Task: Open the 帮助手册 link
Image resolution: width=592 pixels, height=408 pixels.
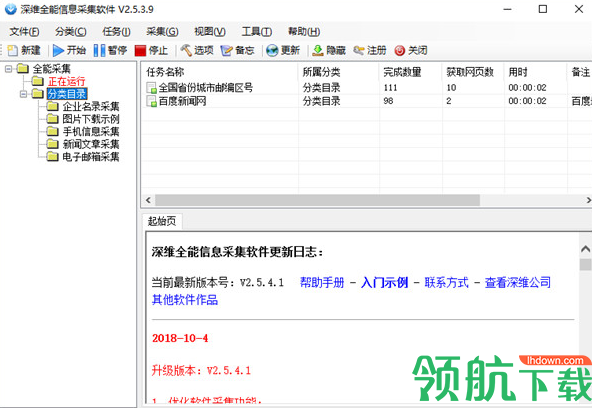Action: coord(322,282)
